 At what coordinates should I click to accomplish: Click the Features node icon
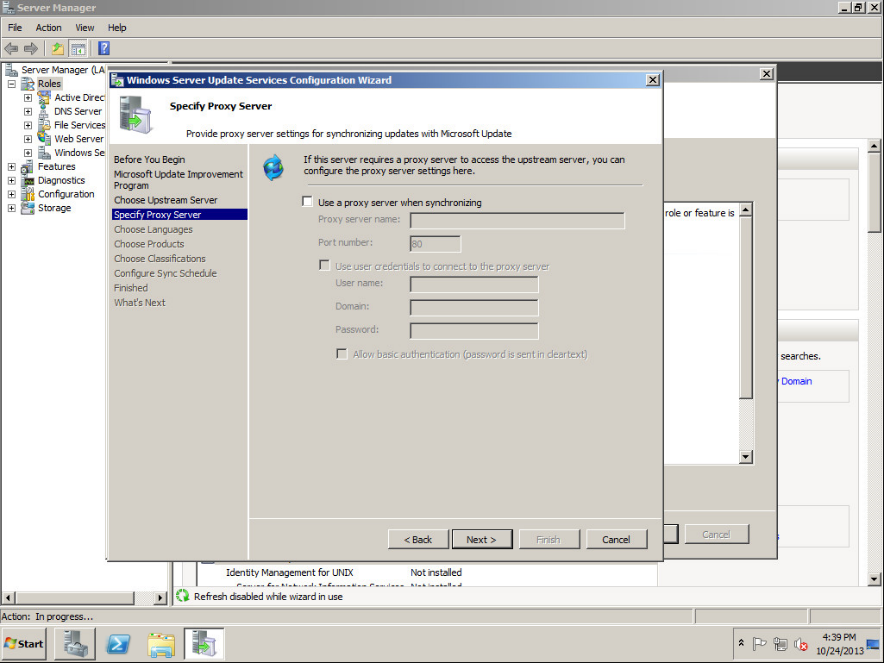27,167
